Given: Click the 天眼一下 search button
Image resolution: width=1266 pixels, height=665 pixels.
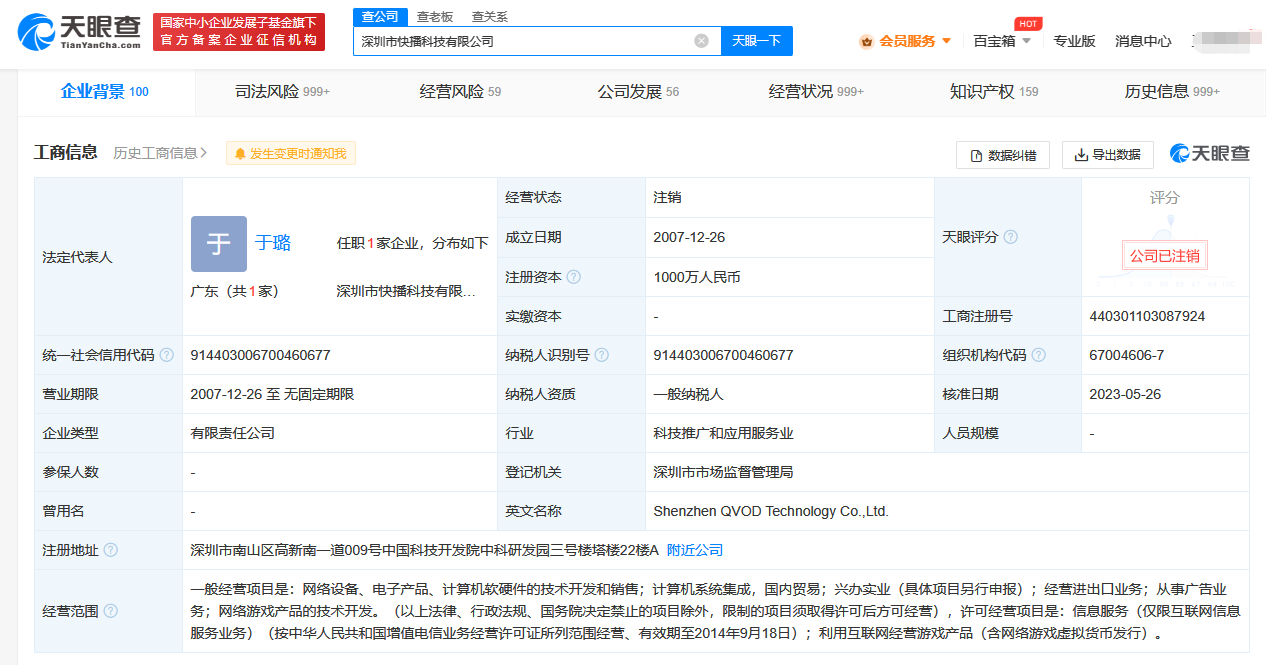Looking at the screenshot, I should 756,41.
